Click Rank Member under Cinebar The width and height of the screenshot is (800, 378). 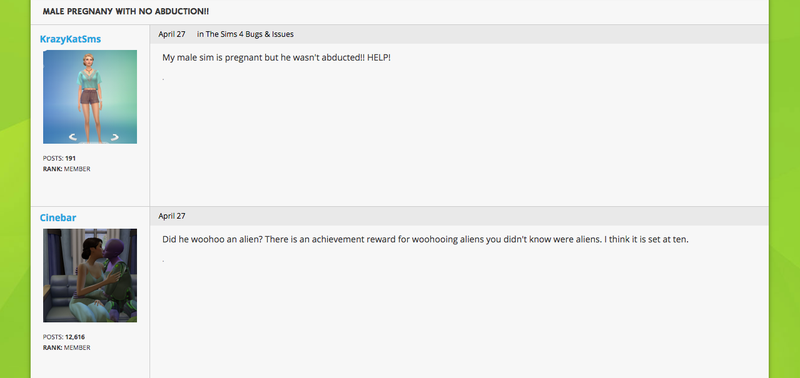click(66, 347)
